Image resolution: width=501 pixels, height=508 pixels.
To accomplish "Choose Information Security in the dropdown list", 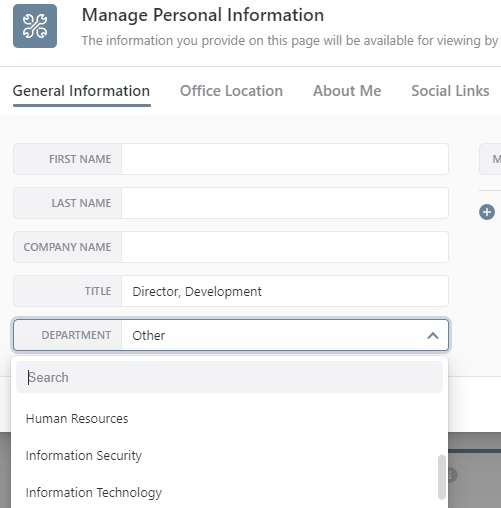I will (x=83, y=456).
